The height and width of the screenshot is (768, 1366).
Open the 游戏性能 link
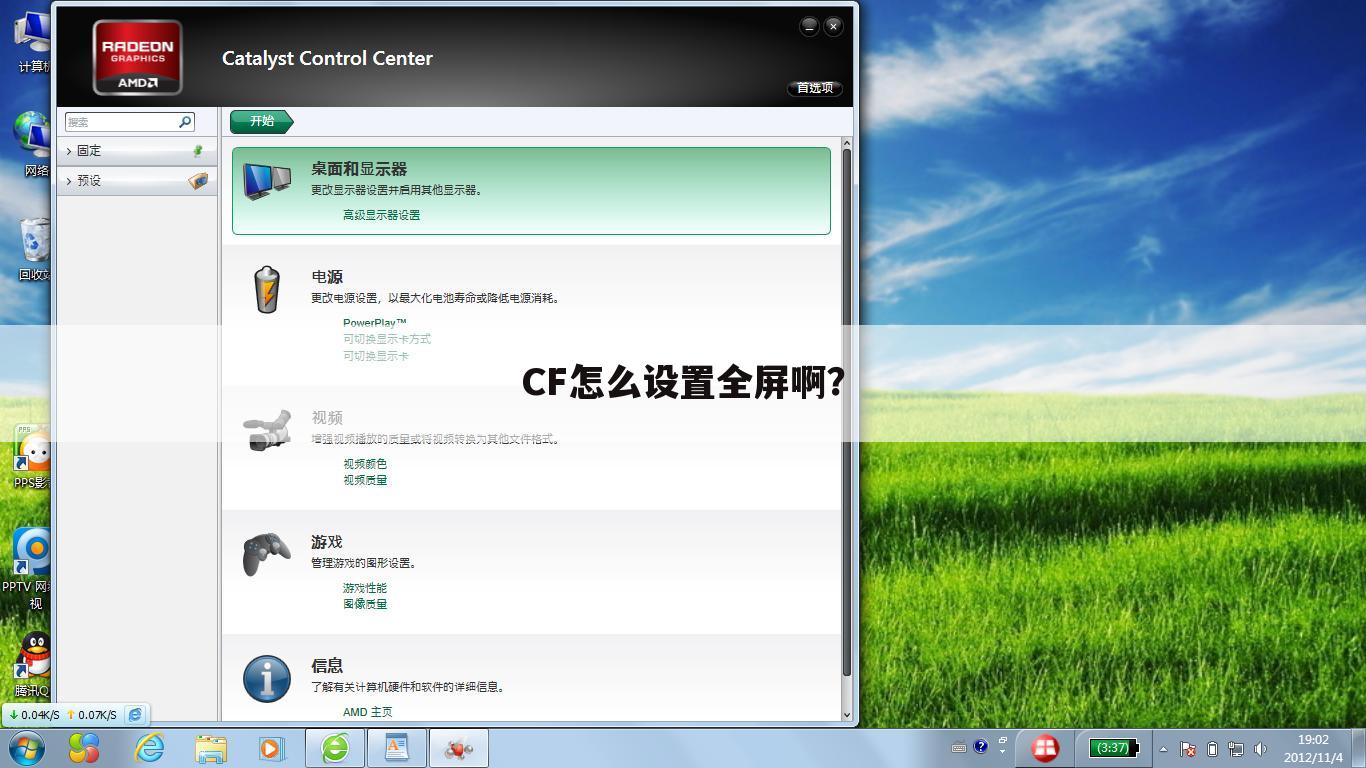coord(365,588)
